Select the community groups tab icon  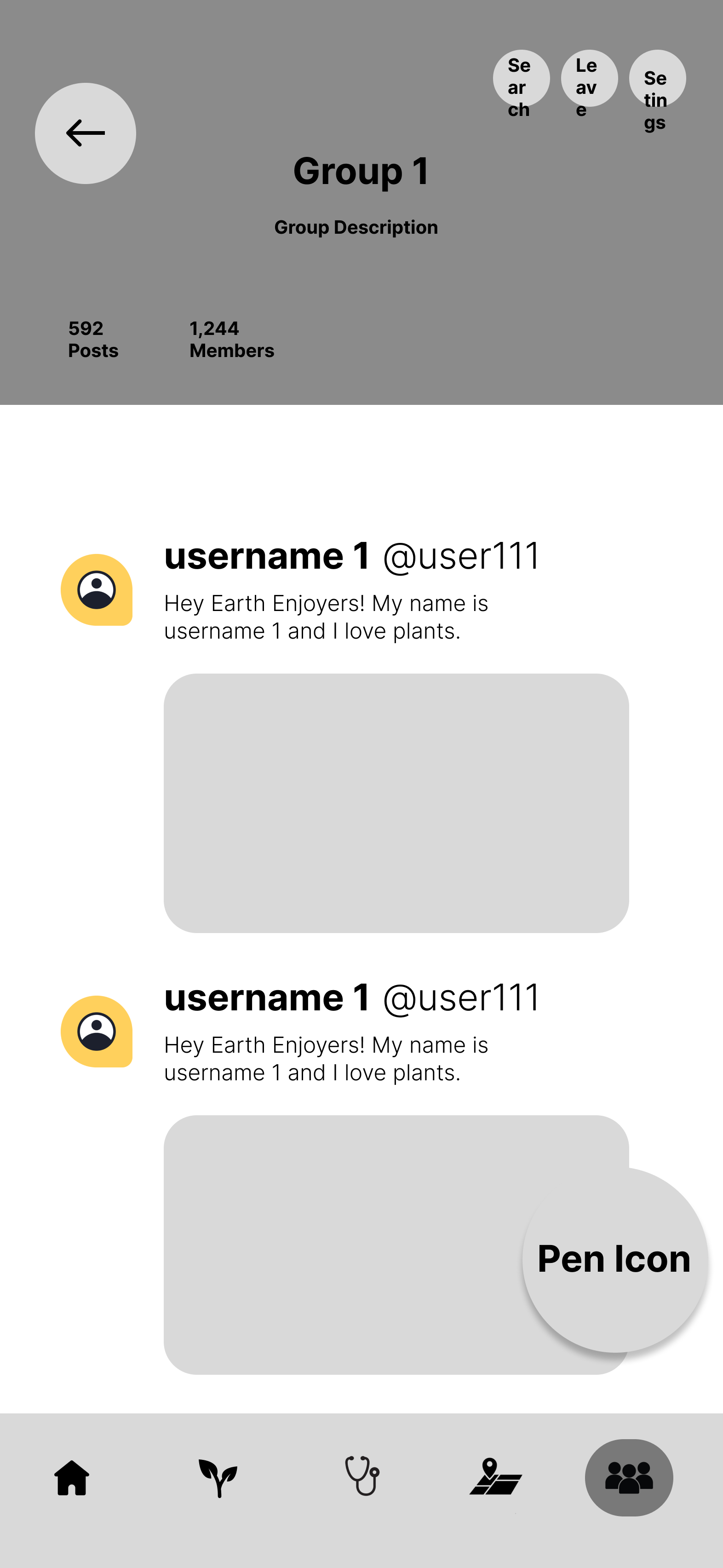pyautogui.click(x=629, y=1477)
